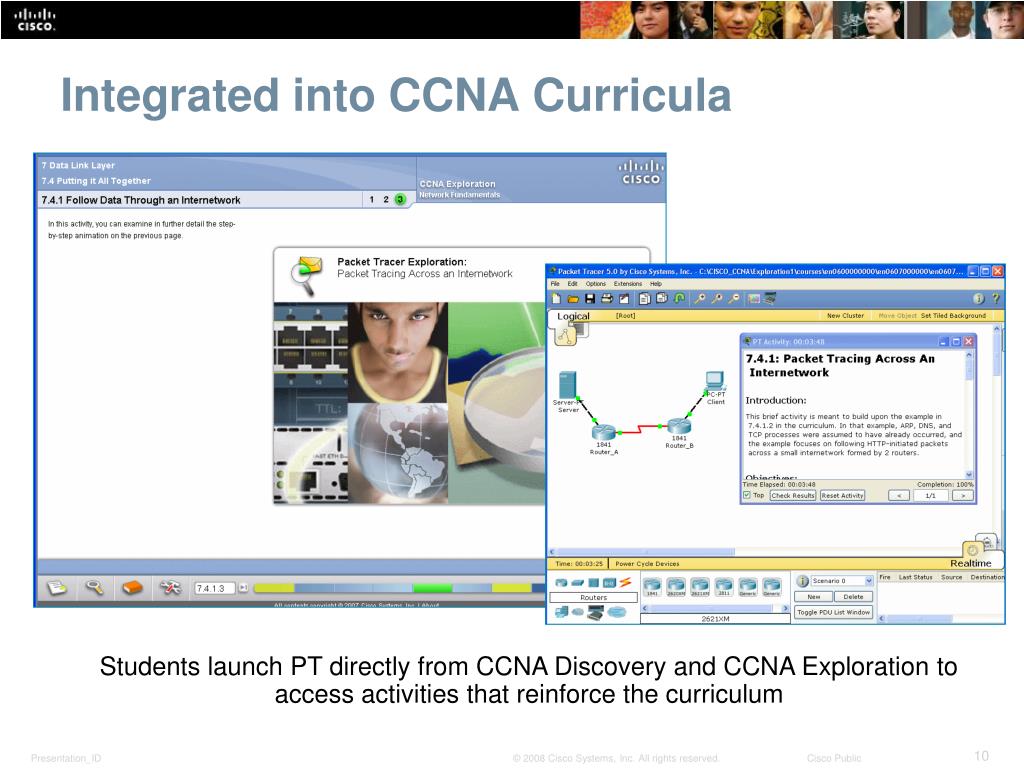The height and width of the screenshot is (768, 1024).
Task: Go to page 1 of section 7.4.1
Action: coord(372,199)
